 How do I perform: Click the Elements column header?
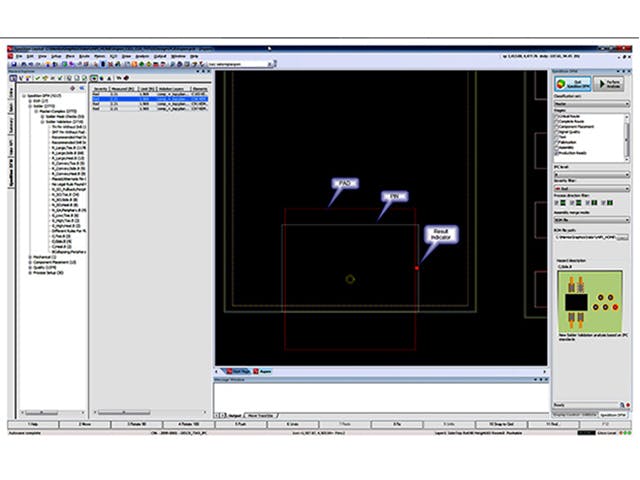click(x=200, y=89)
